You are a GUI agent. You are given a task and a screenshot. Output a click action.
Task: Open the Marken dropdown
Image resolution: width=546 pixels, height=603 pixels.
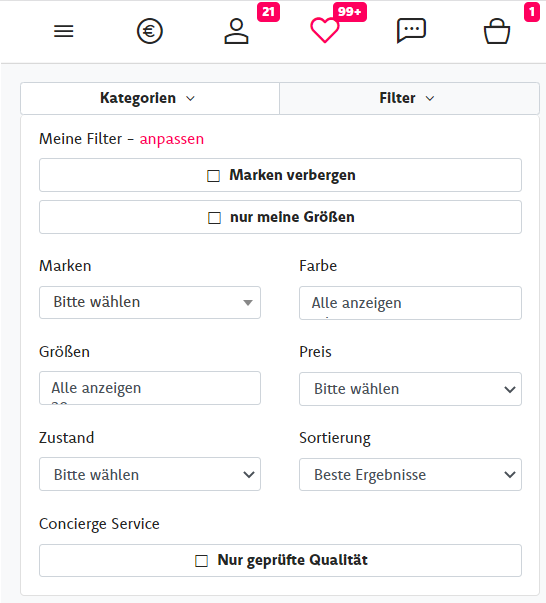tap(150, 302)
